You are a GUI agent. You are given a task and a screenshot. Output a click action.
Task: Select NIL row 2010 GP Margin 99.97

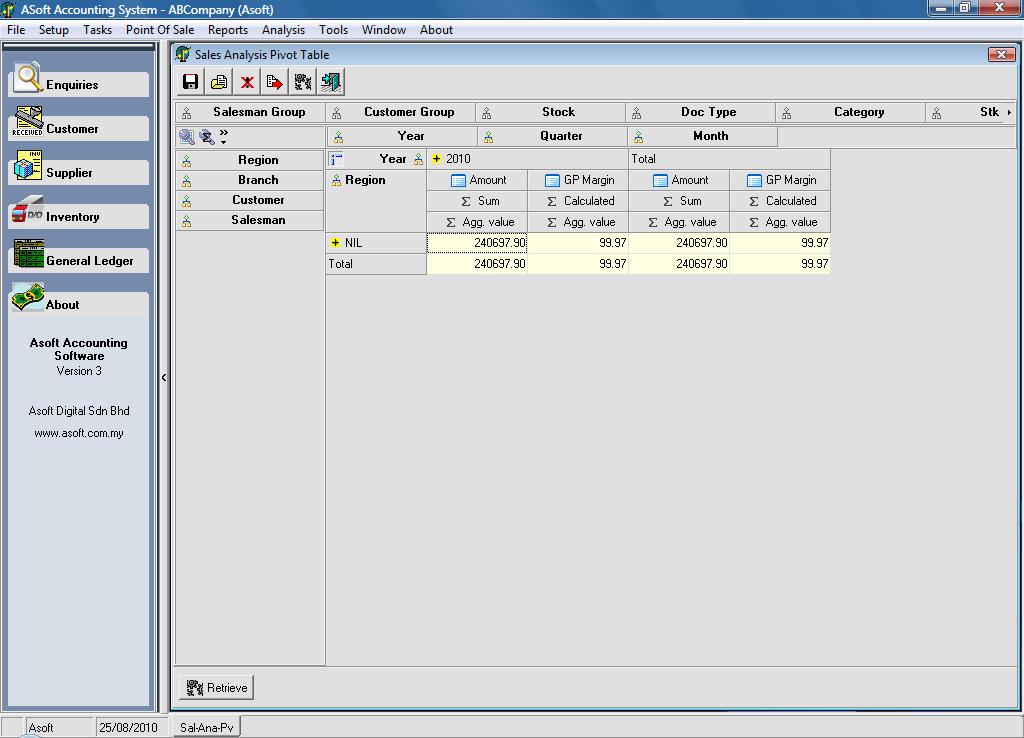point(578,243)
